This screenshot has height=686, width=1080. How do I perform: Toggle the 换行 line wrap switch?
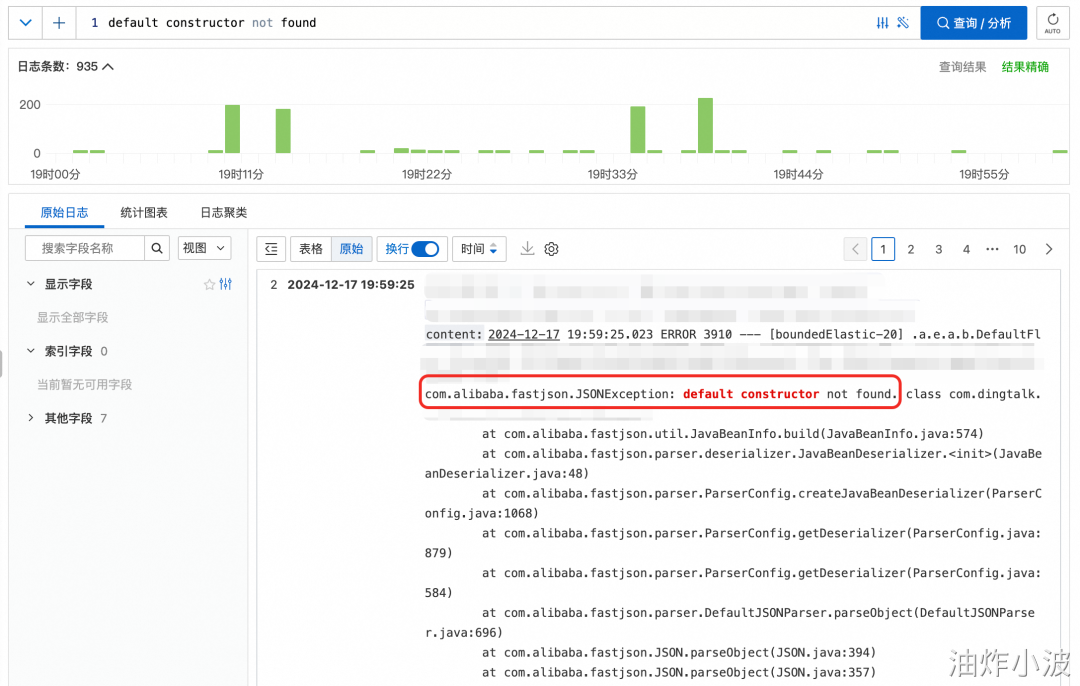coord(426,249)
